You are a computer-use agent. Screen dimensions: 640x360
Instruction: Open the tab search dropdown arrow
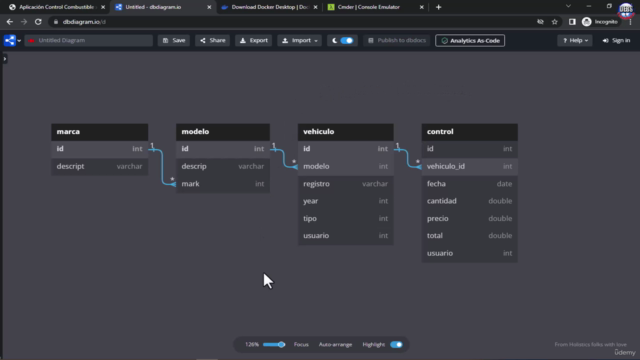point(568,6)
